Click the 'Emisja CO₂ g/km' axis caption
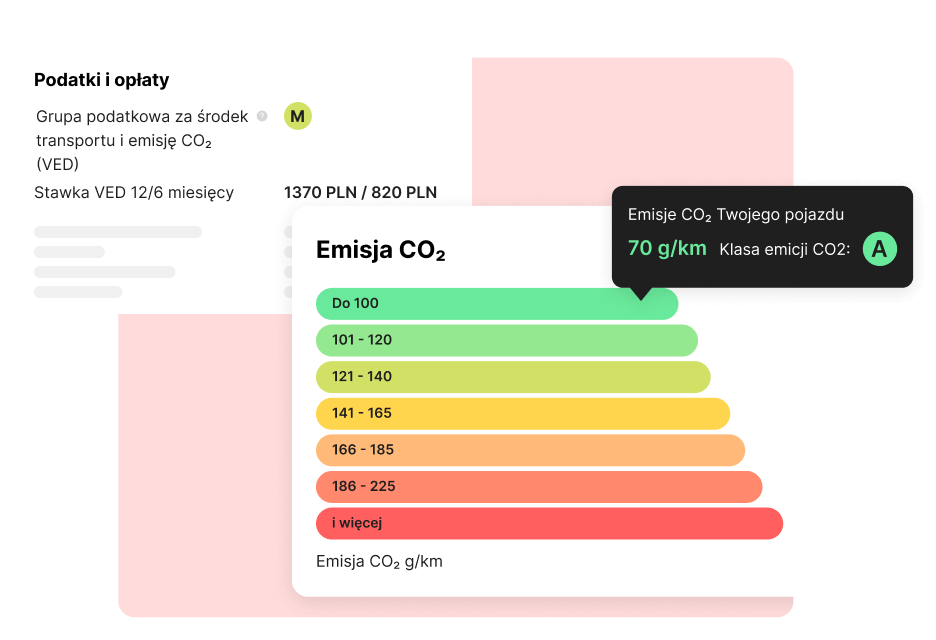This screenshot has width=936, height=640. 379,562
